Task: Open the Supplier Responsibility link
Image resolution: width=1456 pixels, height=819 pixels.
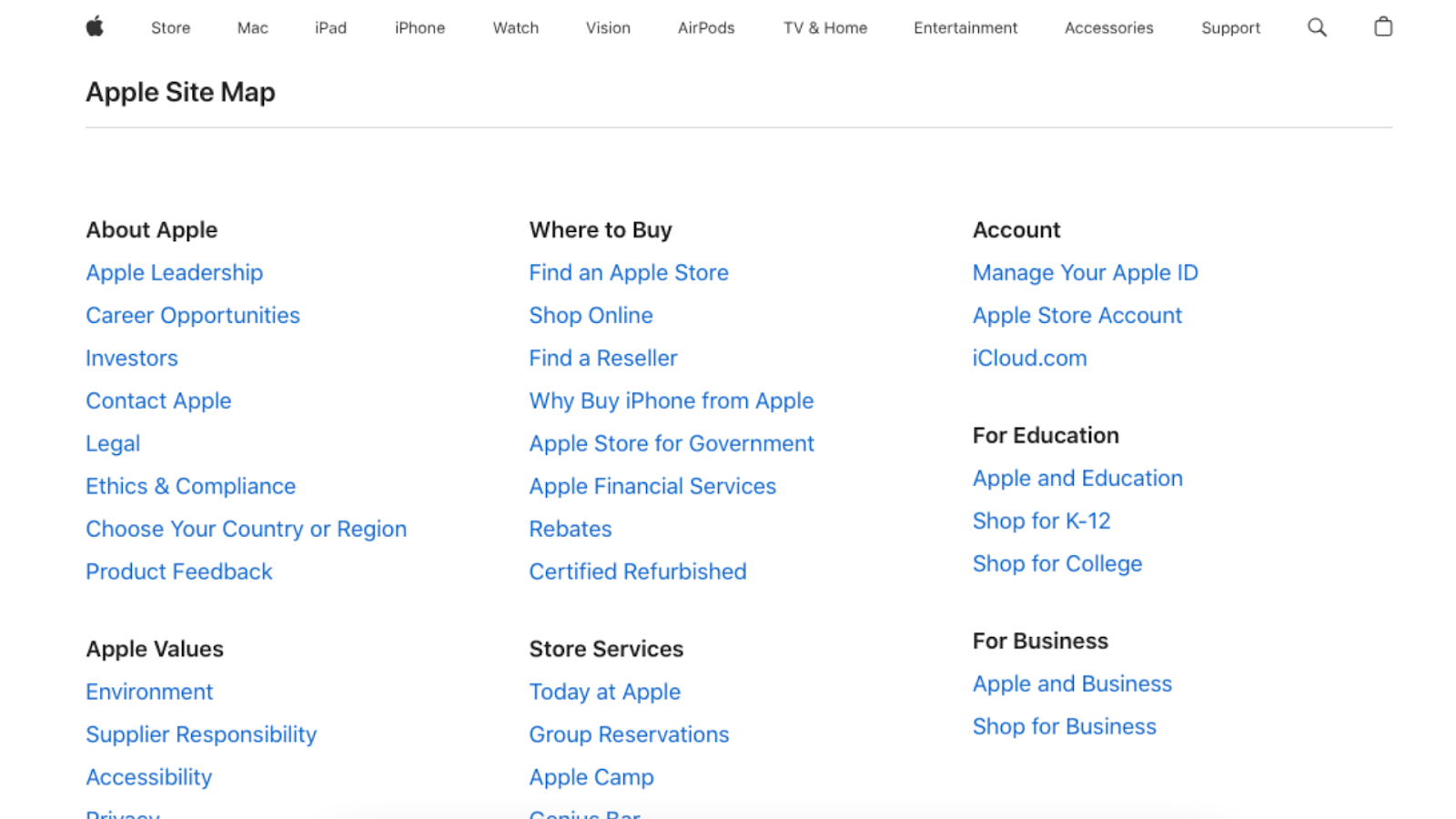Action: click(201, 735)
